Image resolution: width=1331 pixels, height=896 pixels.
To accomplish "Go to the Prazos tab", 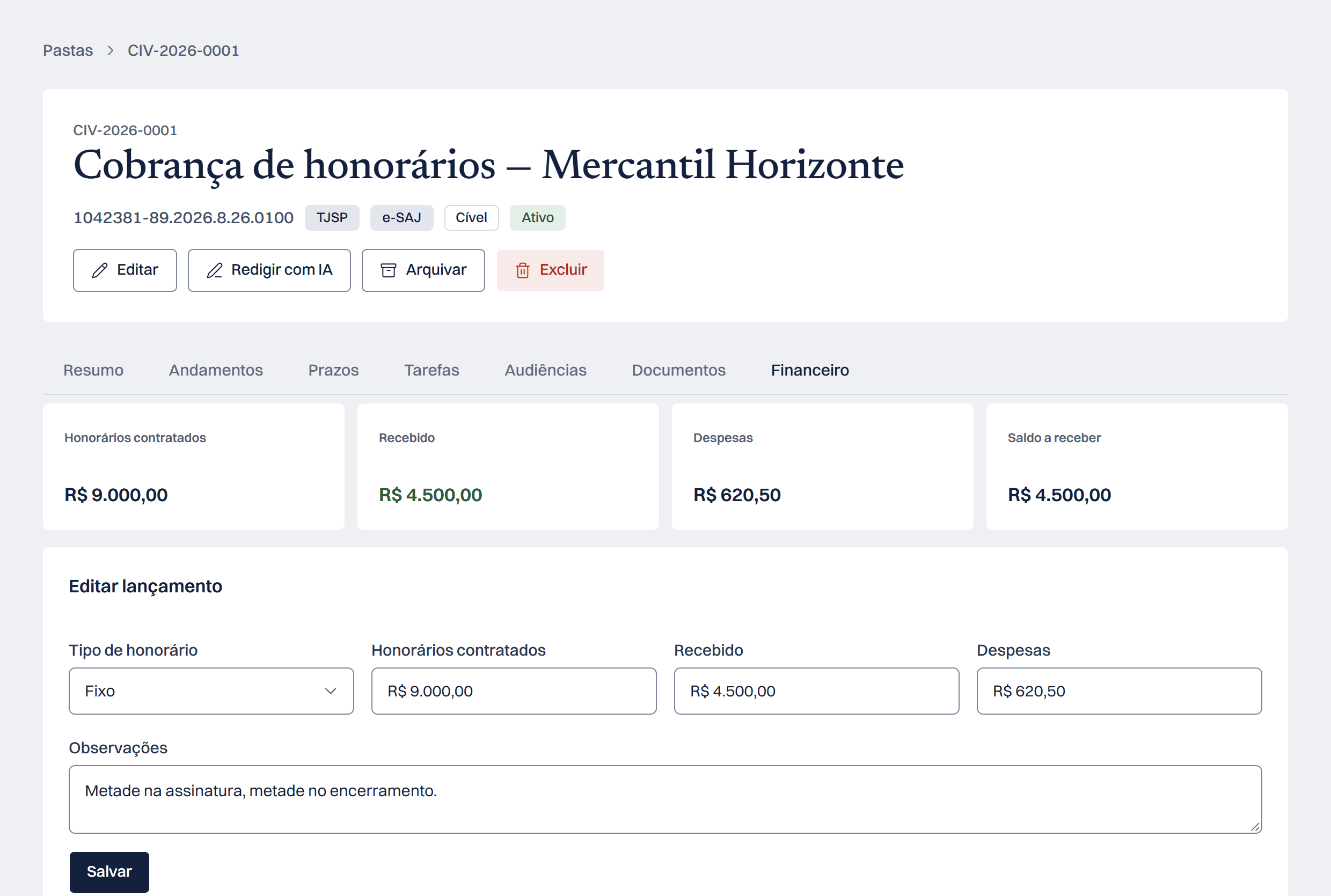I will click(333, 370).
